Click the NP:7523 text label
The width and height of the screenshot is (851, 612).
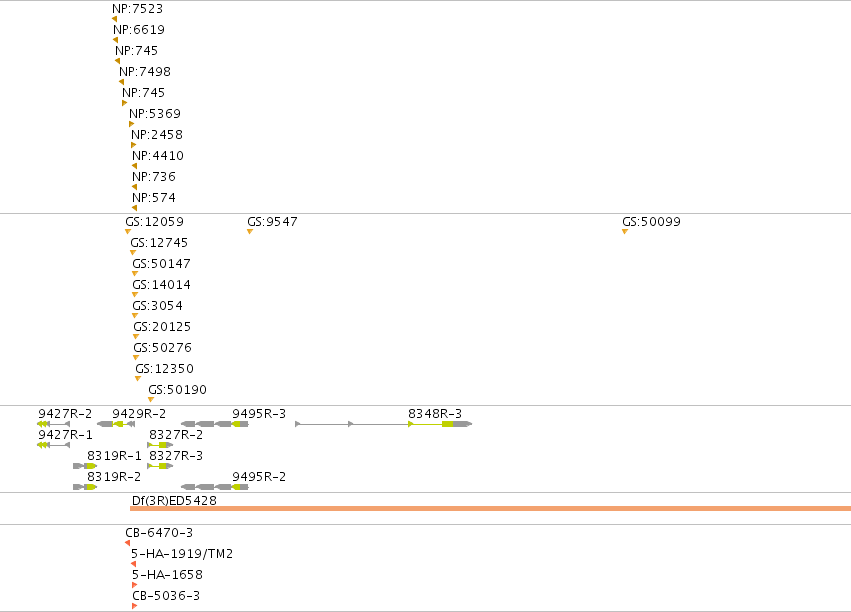[x=137, y=9]
